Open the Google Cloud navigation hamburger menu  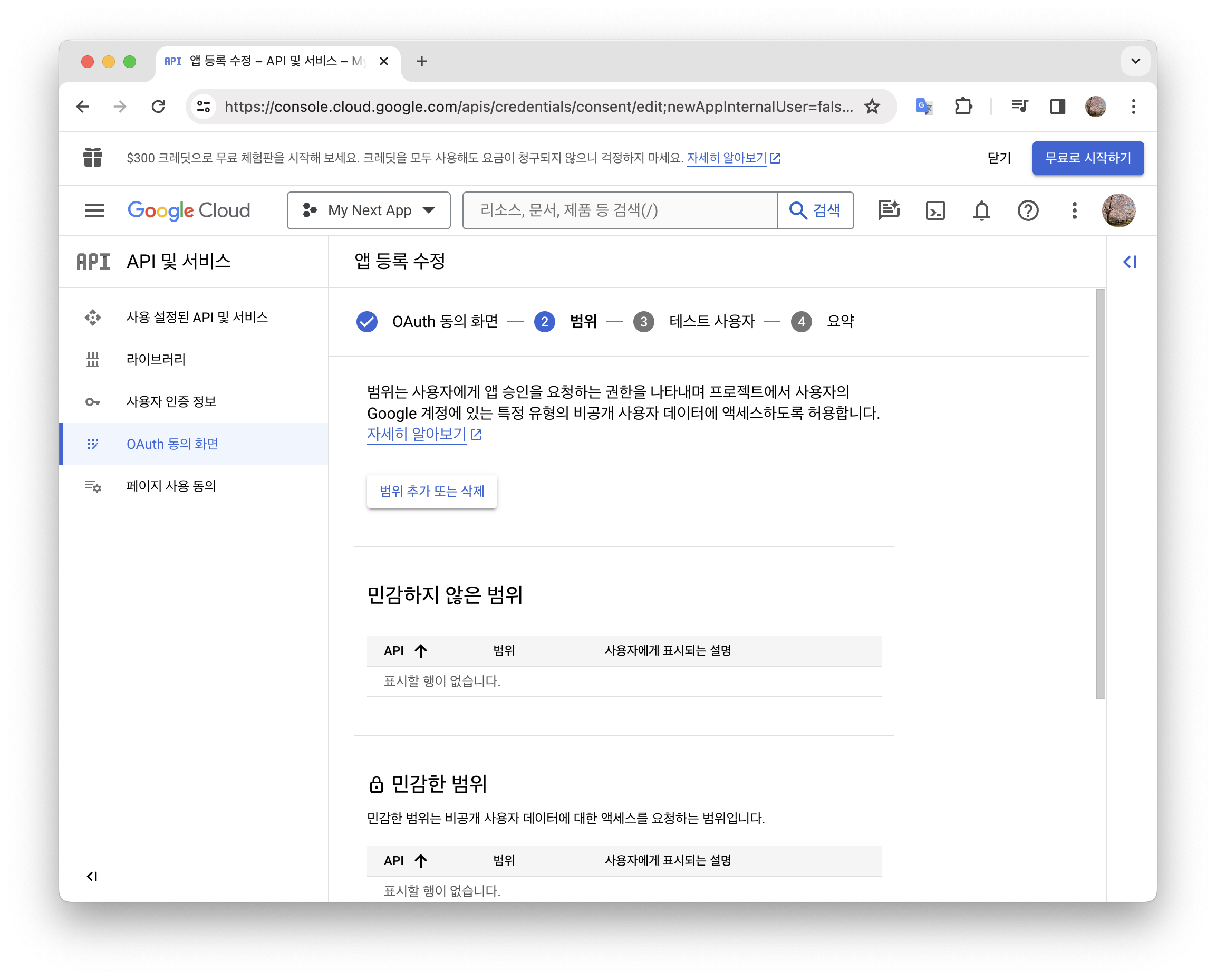coord(94,210)
